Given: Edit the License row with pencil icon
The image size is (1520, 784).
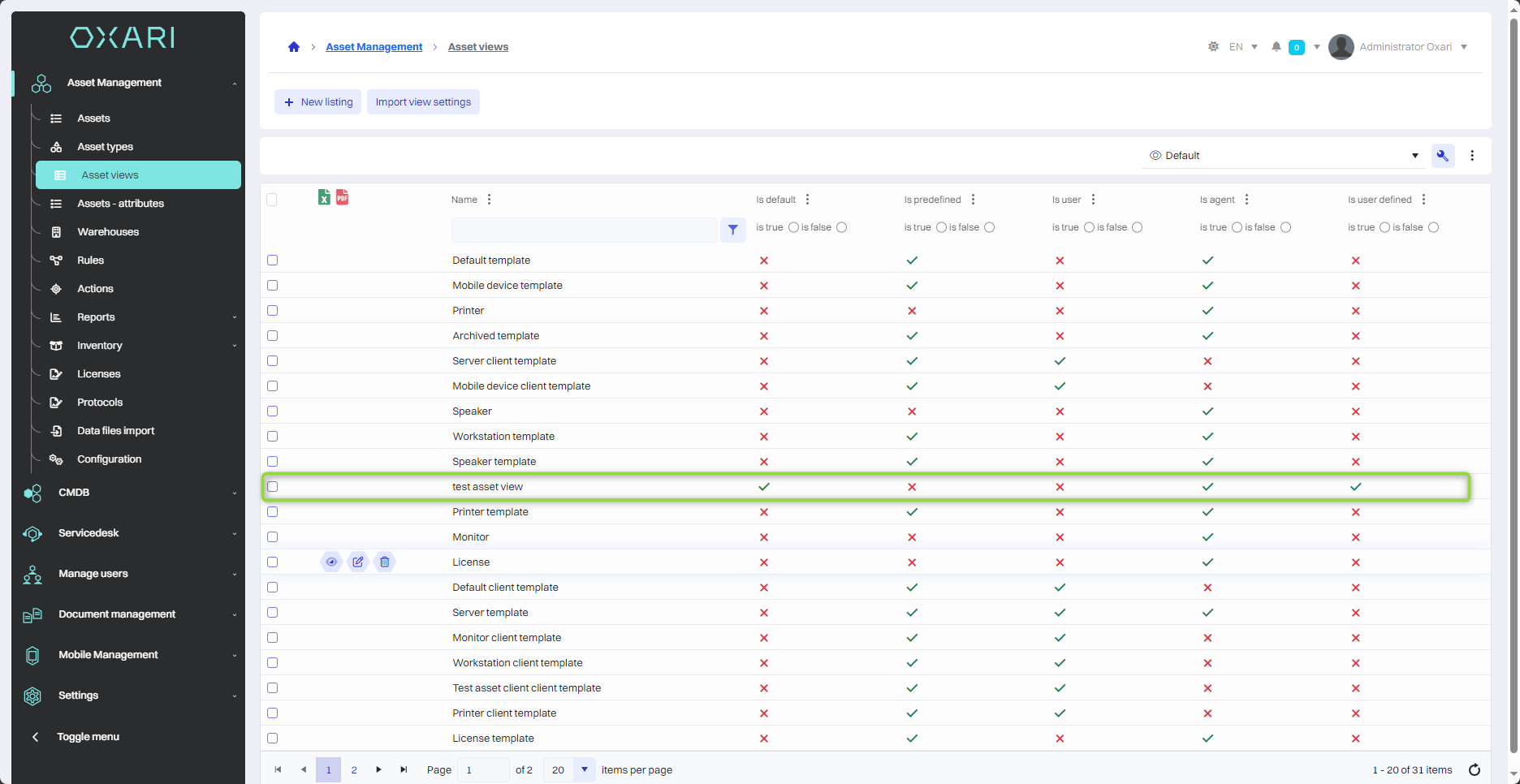Looking at the screenshot, I should [x=358, y=562].
